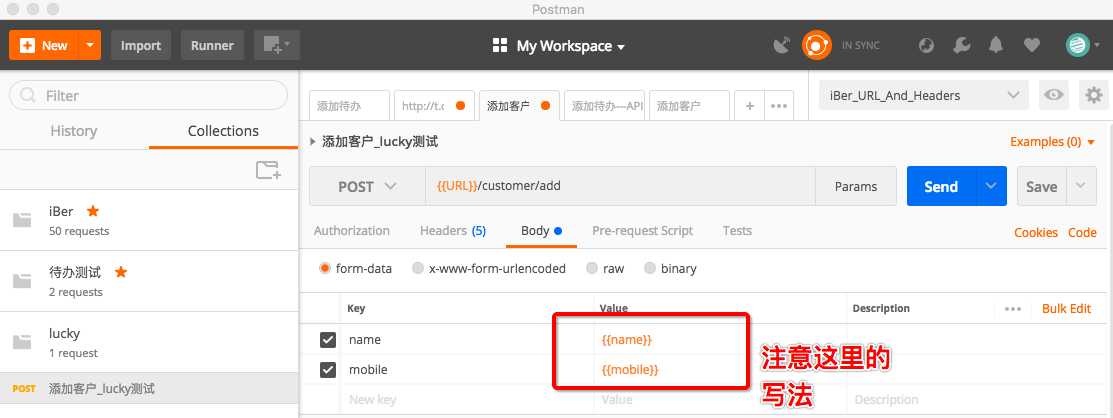
Task: Select the form-data radio button
Action: [325, 268]
